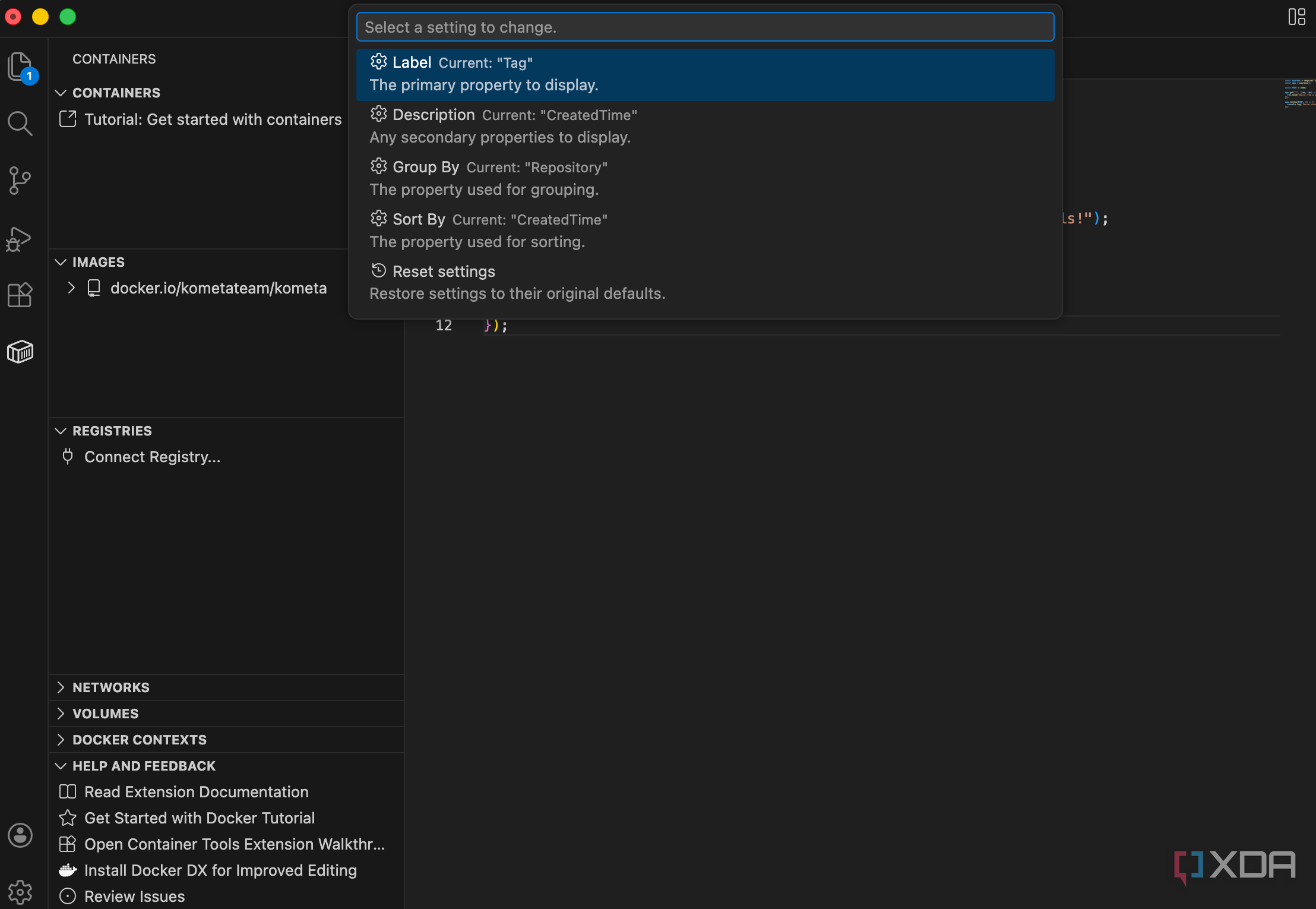Click the issue circle icon beside Review Issues

point(68,896)
